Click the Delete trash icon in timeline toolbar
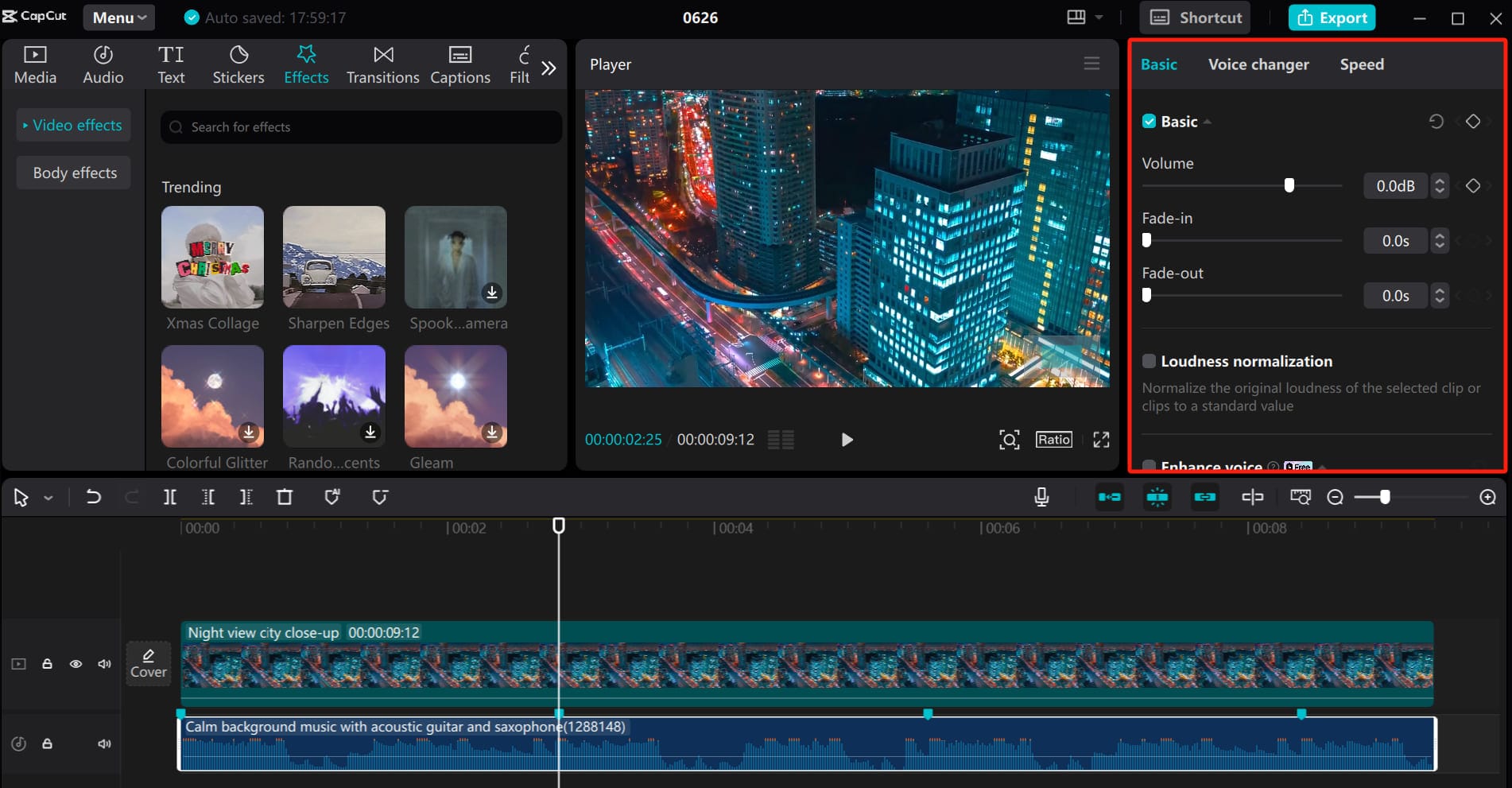1512x788 pixels. click(285, 497)
